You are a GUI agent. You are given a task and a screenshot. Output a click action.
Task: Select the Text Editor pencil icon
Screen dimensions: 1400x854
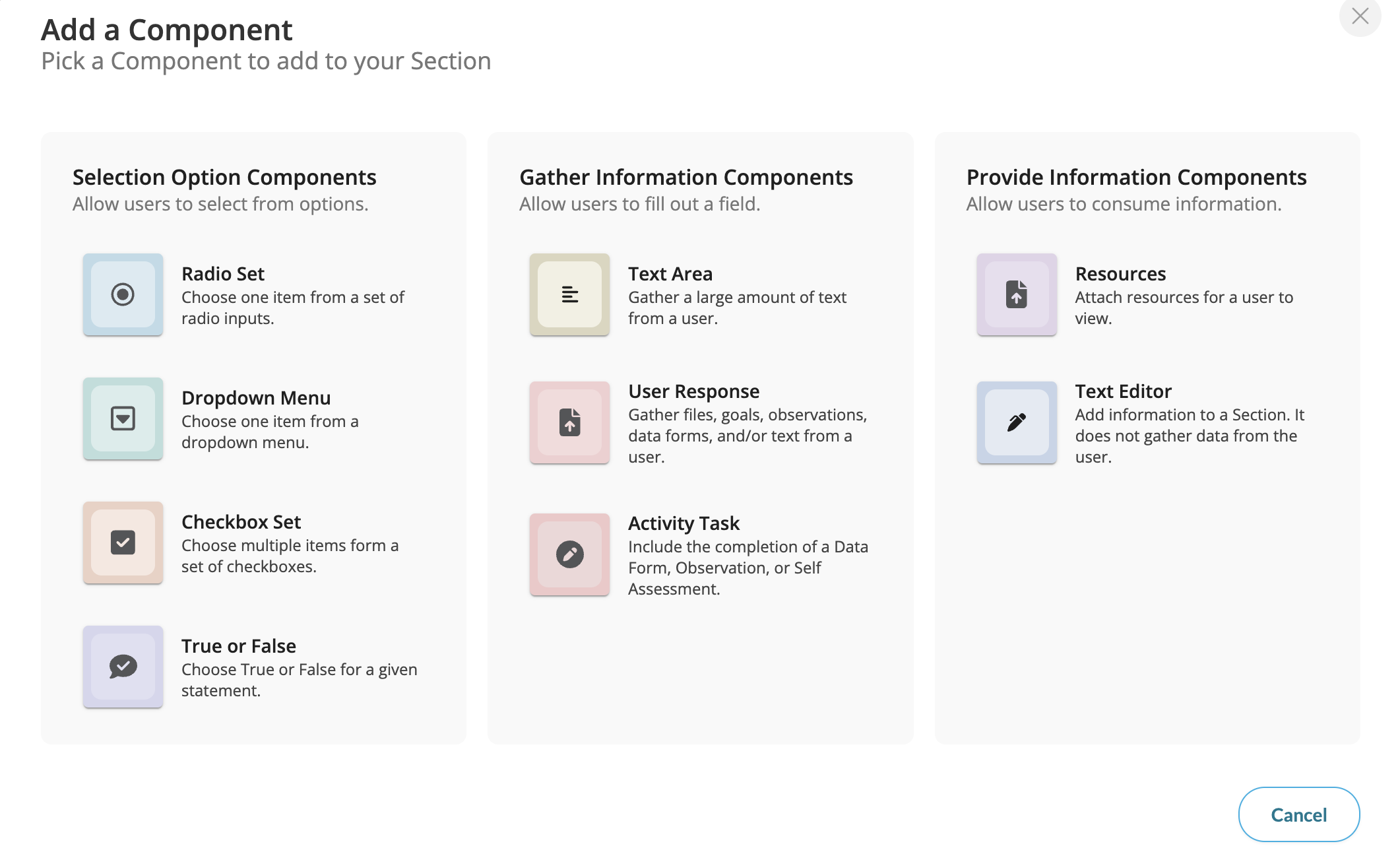(x=1017, y=422)
